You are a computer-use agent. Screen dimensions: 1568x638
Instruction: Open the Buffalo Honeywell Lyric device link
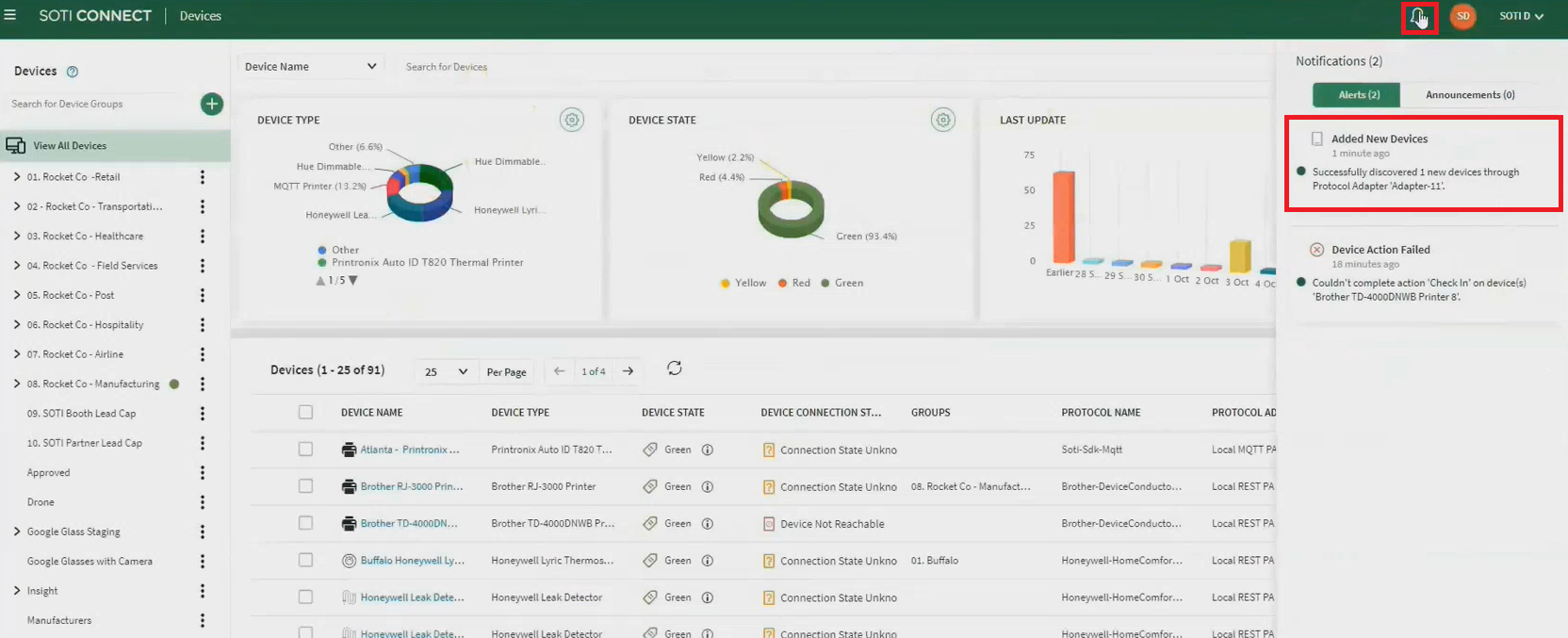click(411, 561)
